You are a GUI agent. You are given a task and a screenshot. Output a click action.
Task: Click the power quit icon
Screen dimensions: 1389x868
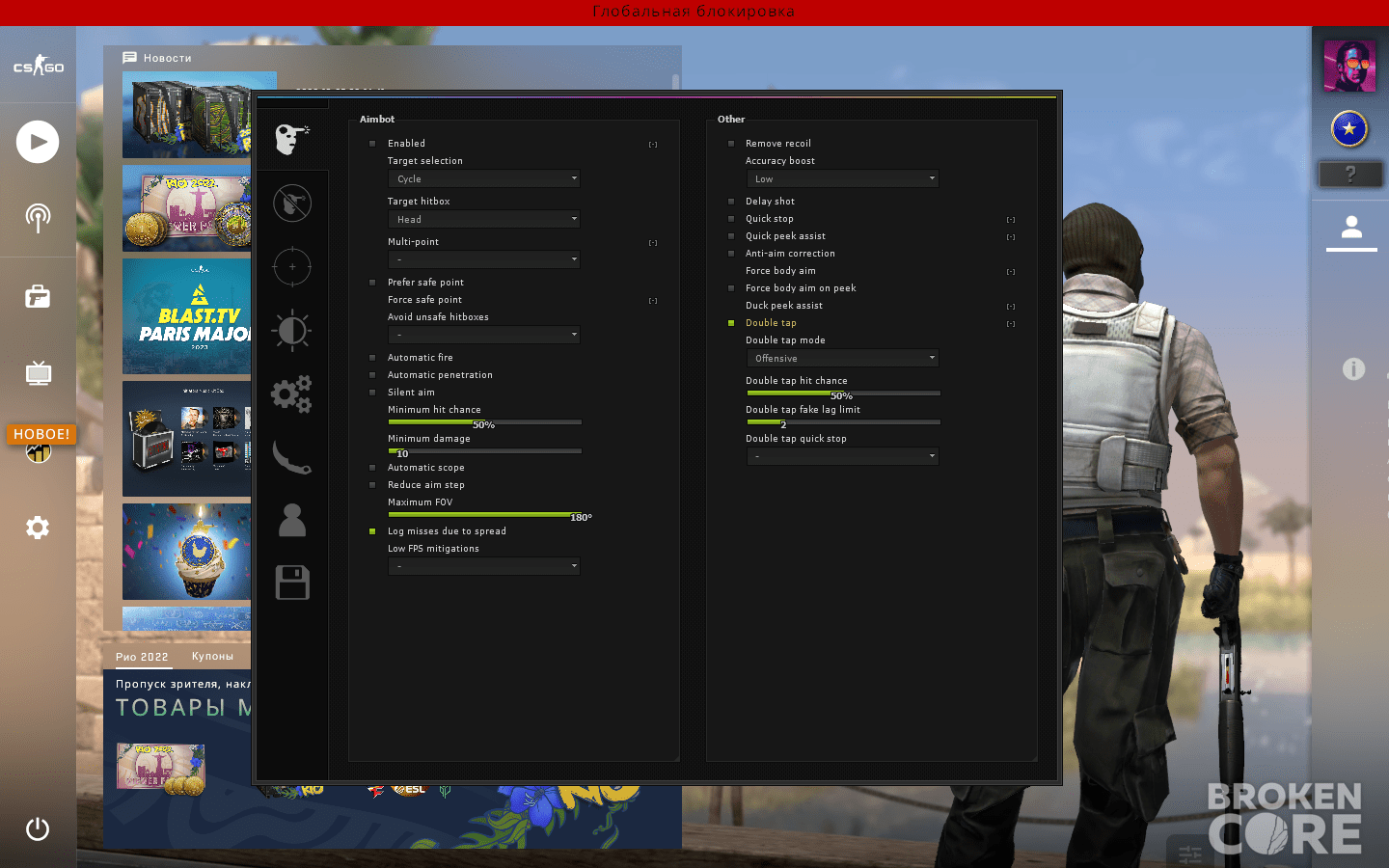38,829
